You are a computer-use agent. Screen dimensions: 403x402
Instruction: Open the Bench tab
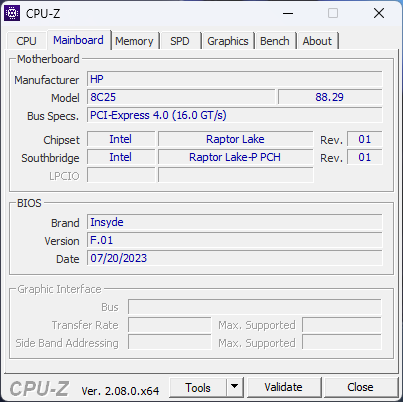pos(275,41)
